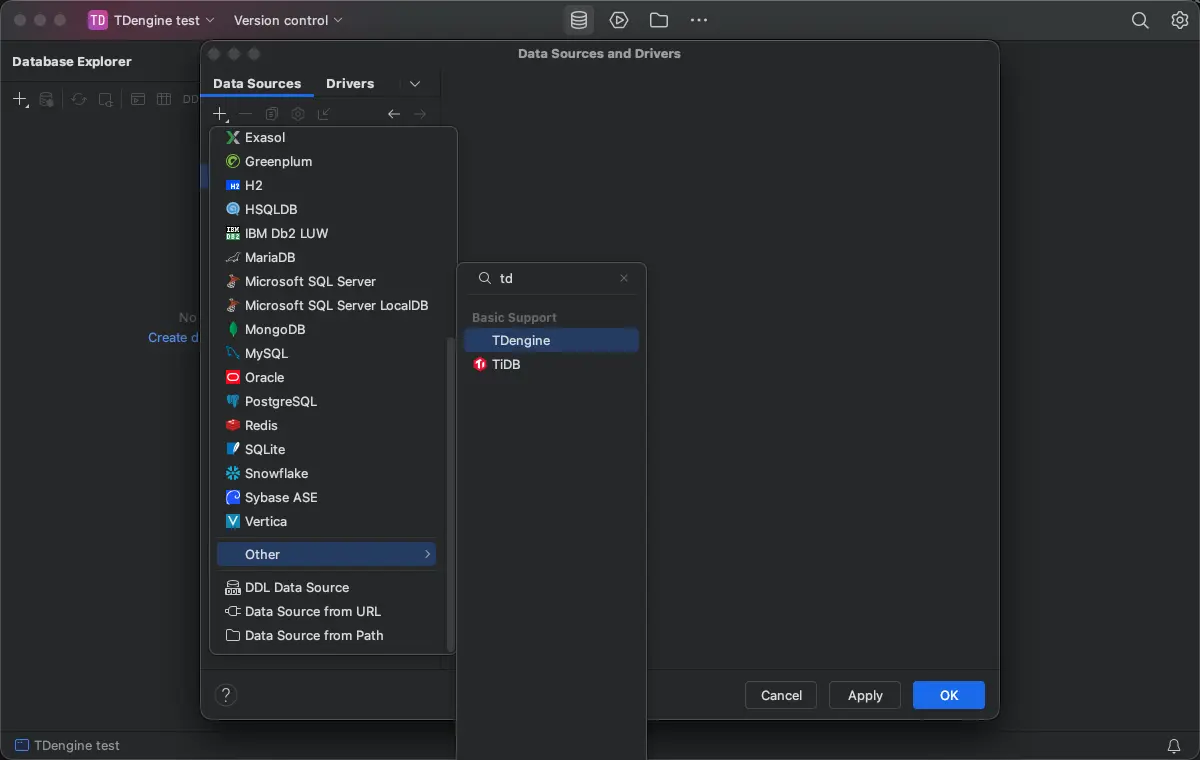Choose DDL Data Source option
1200x760 pixels.
(326, 587)
